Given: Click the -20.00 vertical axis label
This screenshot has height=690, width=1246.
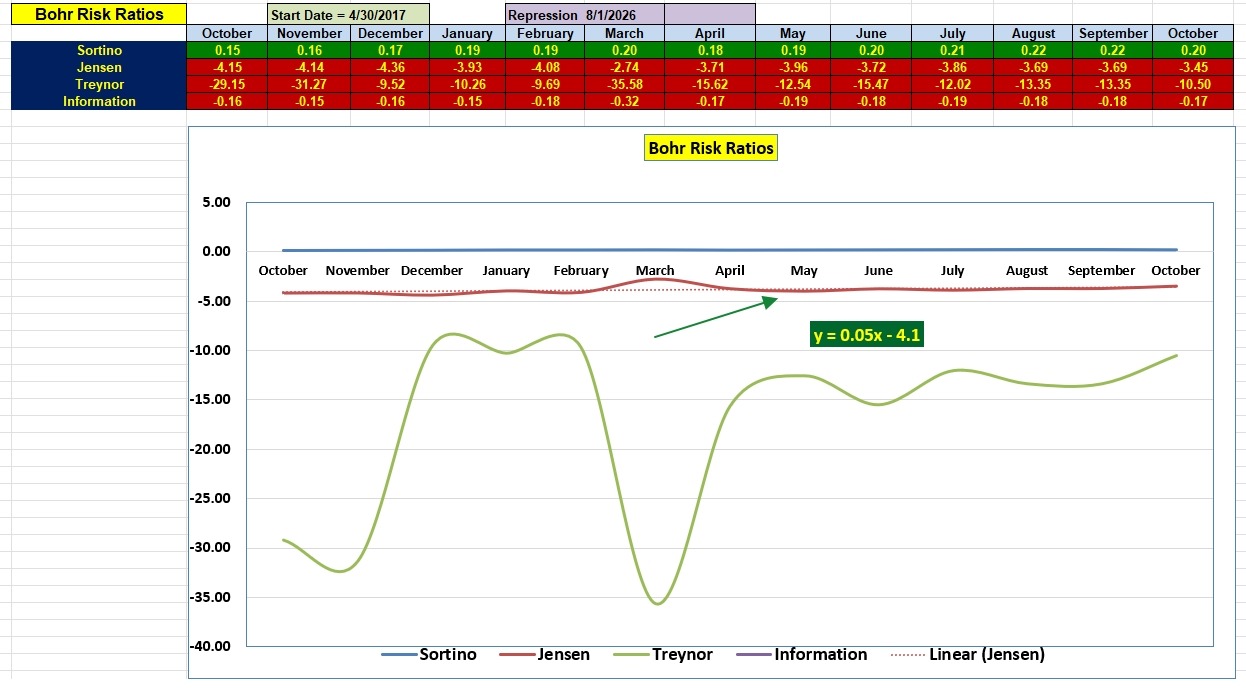Looking at the screenshot, I should 210,449.
